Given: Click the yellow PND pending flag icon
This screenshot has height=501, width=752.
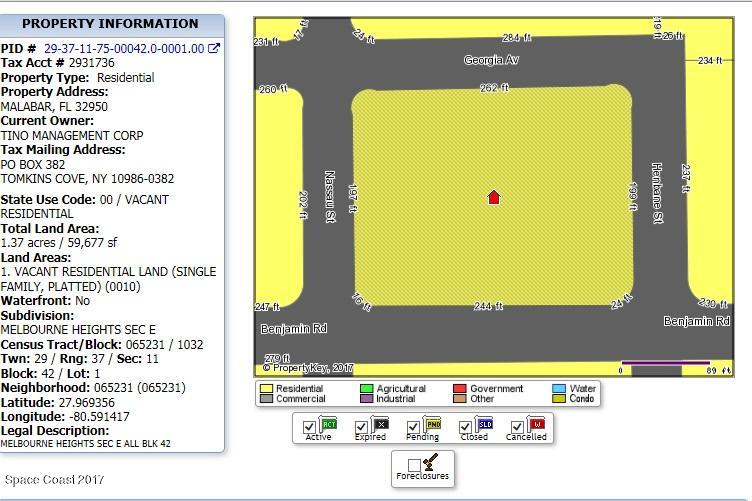Looking at the screenshot, I should [433, 423].
